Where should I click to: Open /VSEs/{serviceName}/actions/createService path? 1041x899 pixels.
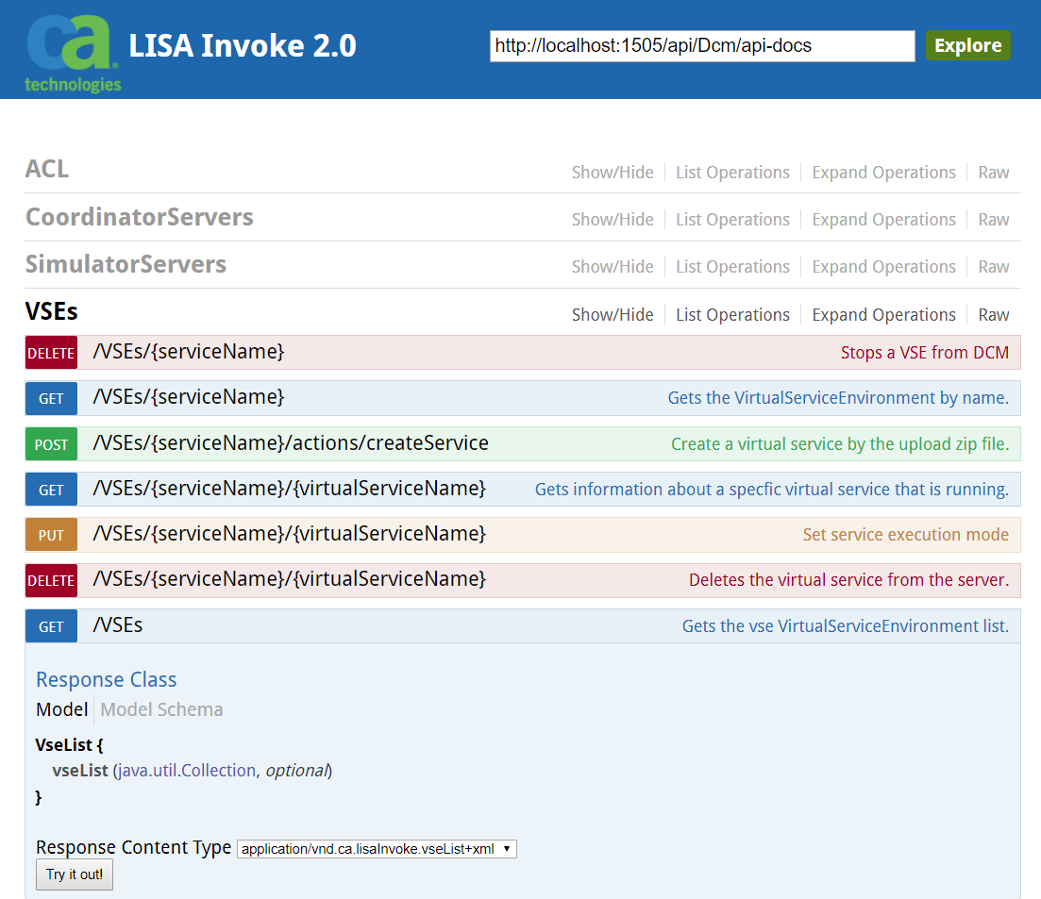coord(290,443)
